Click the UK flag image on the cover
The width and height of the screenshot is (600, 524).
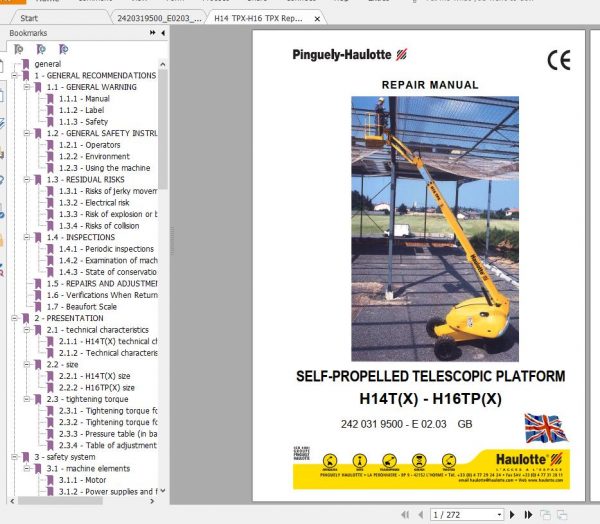click(545, 428)
